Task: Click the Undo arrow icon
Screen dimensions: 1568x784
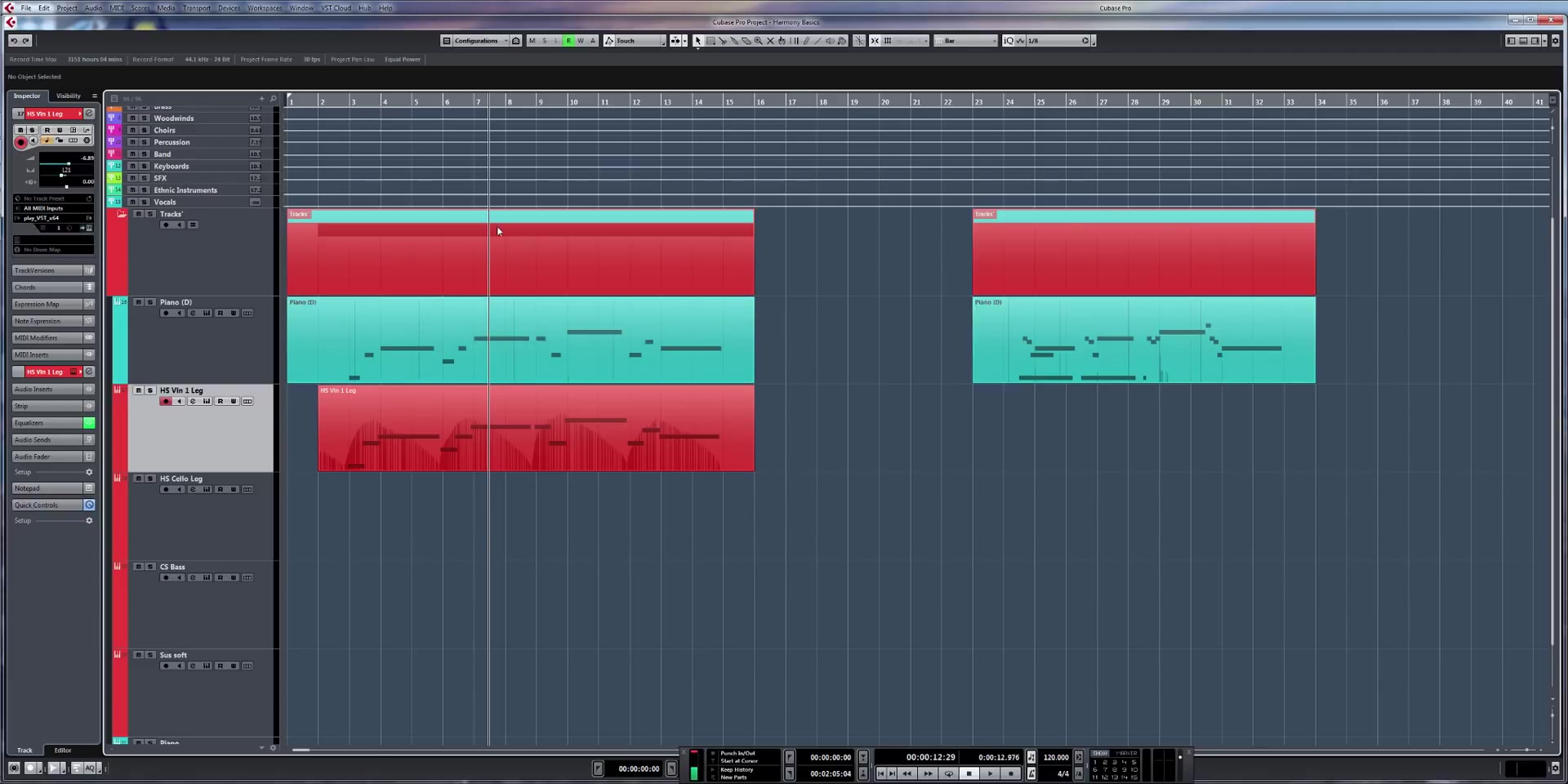Action: pyautogui.click(x=13, y=41)
